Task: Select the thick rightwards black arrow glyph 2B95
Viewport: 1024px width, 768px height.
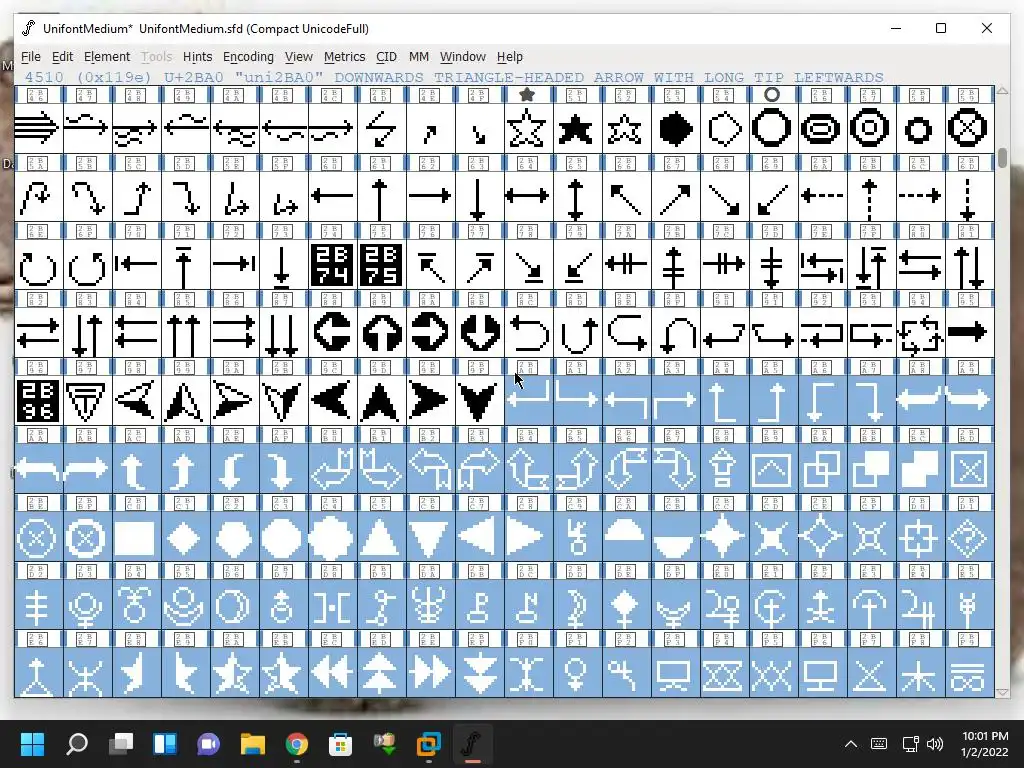Action: (x=968, y=332)
